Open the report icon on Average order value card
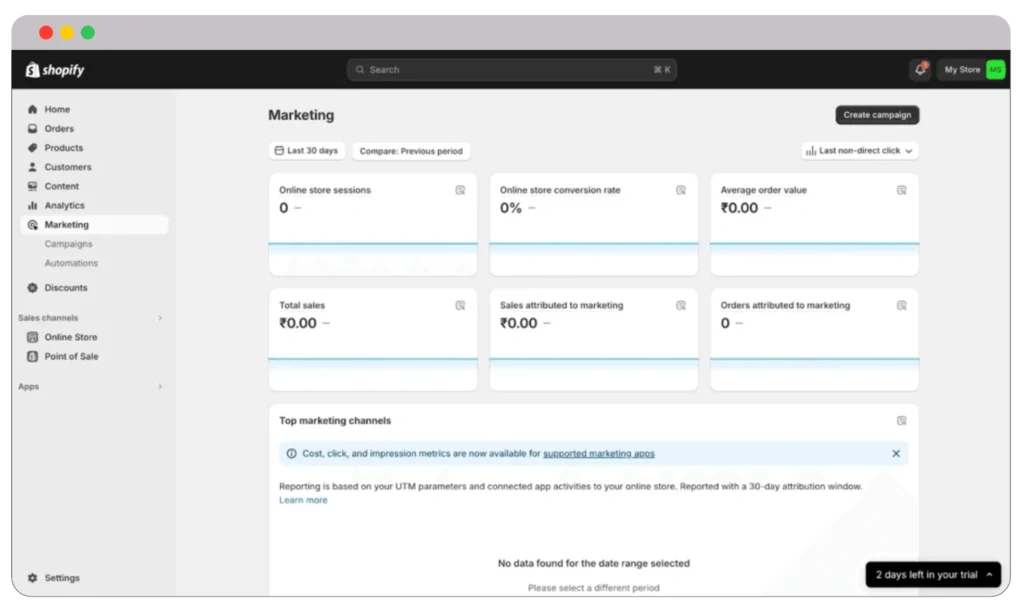 (x=901, y=190)
